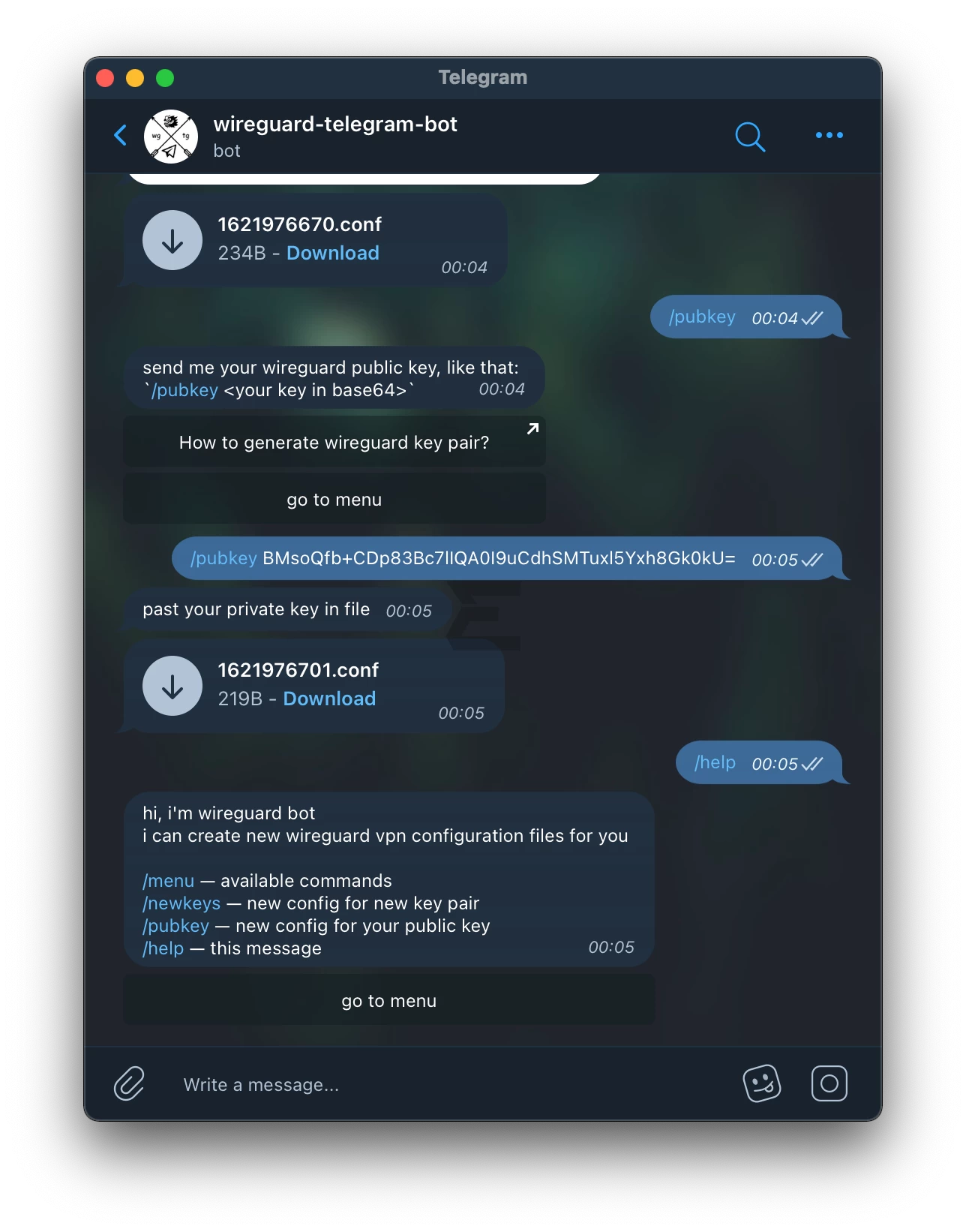
Task: Download file 1621976701.conf via arrow icon
Action: tap(172, 686)
